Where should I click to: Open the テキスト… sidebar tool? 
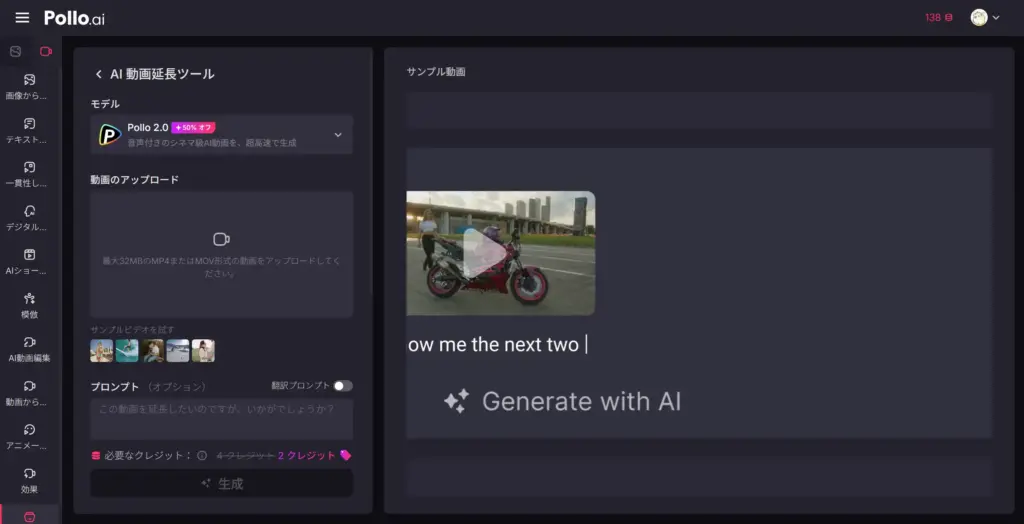tap(29, 131)
